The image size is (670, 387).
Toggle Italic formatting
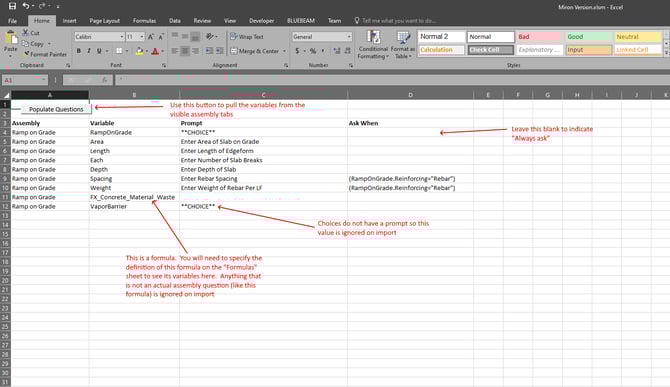(x=89, y=51)
